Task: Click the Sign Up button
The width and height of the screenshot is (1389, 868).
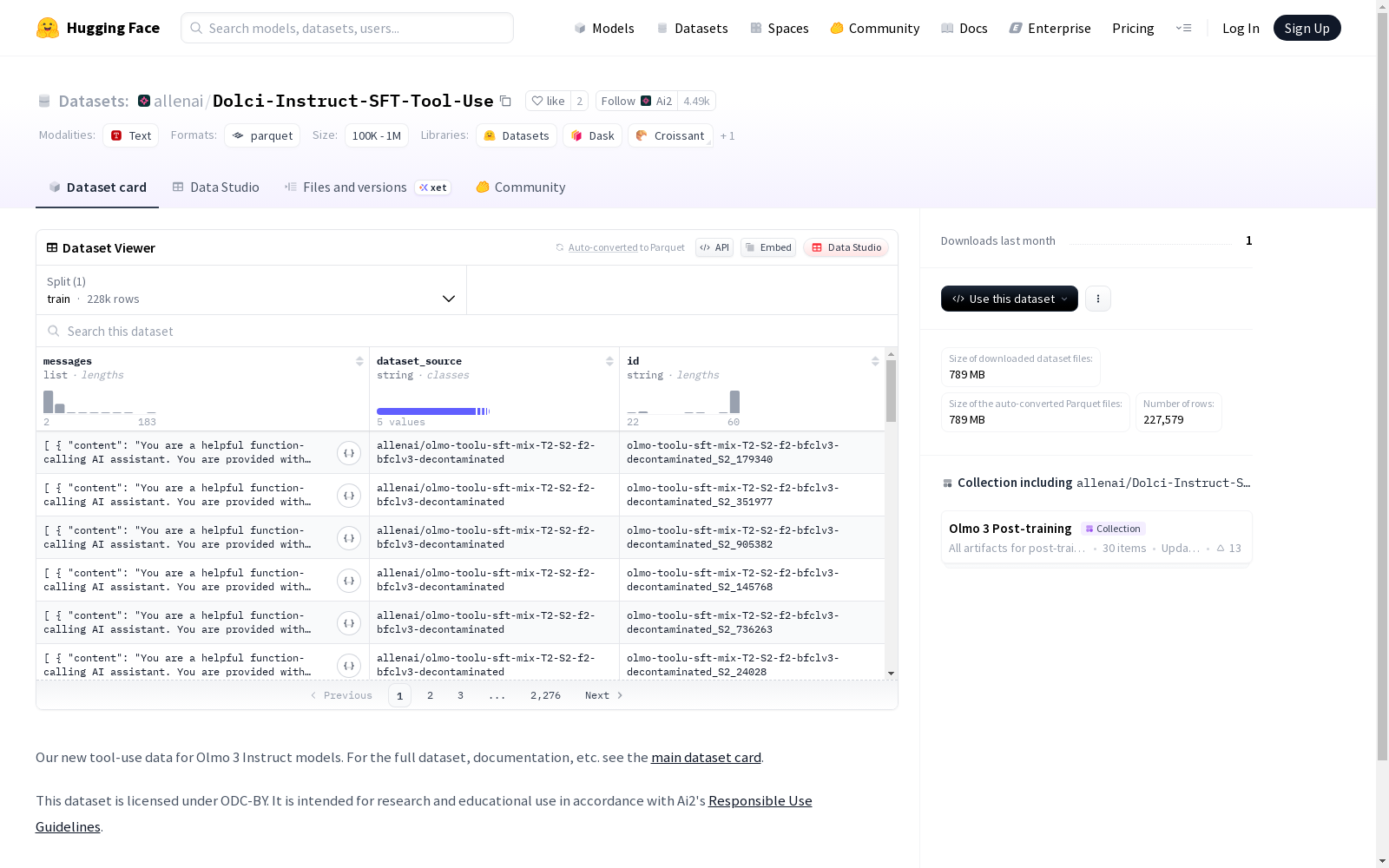Action: click(1307, 28)
